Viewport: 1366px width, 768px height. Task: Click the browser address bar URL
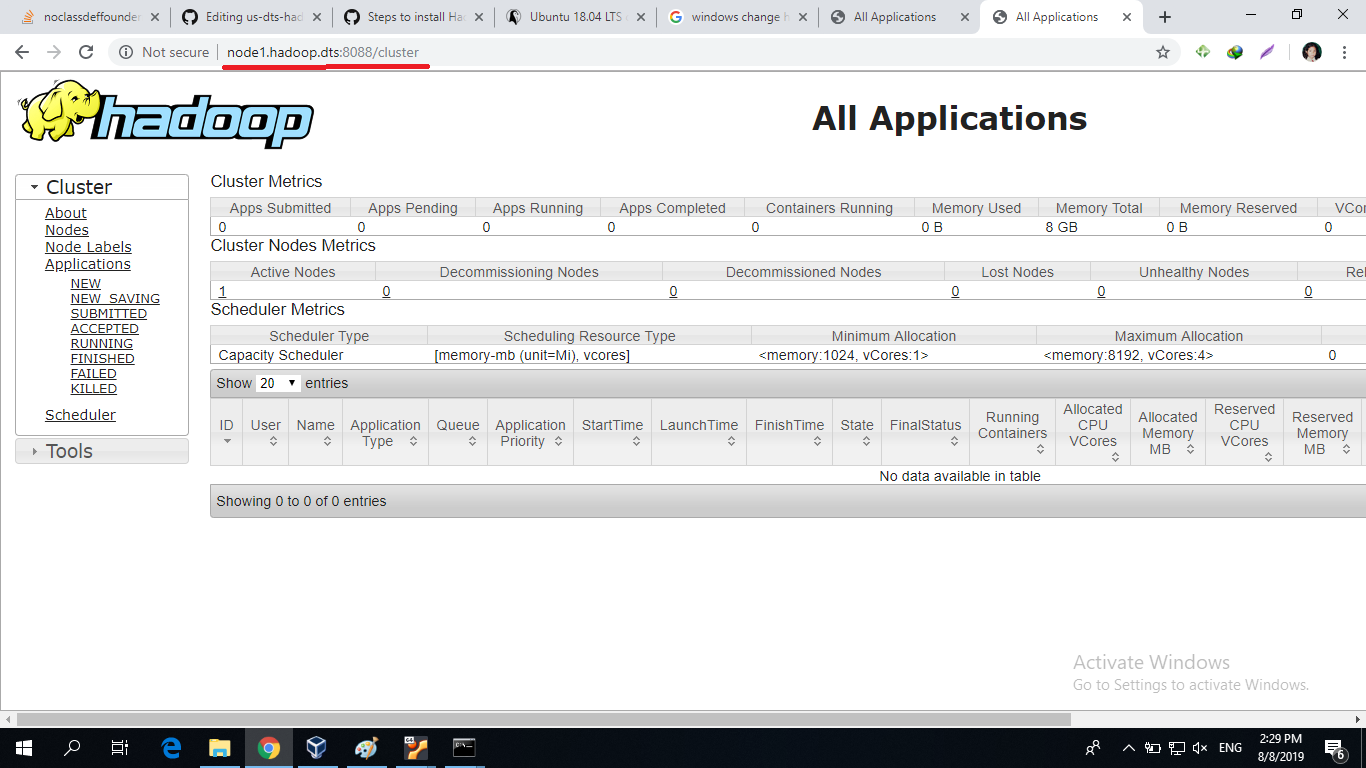pos(322,52)
